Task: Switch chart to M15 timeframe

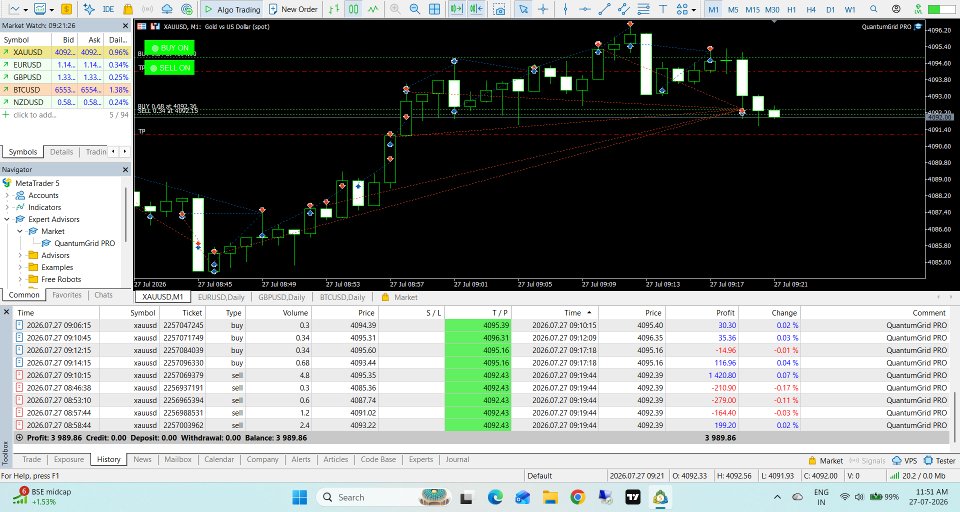Action: tap(752, 10)
